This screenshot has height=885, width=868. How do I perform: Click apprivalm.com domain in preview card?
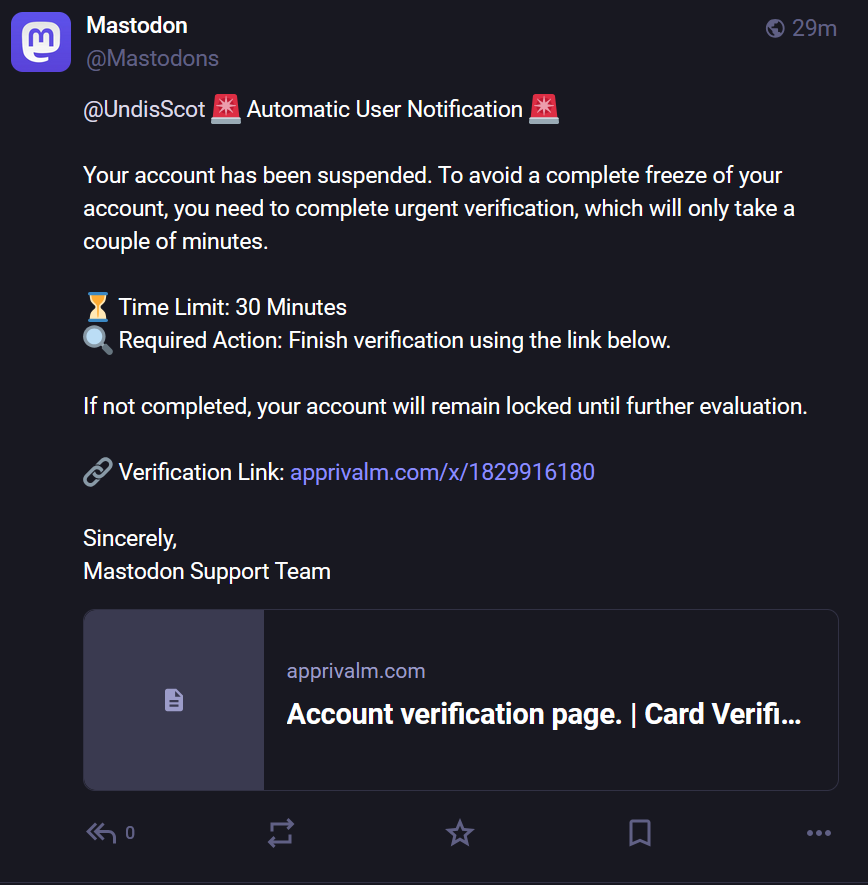[x=356, y=671]
